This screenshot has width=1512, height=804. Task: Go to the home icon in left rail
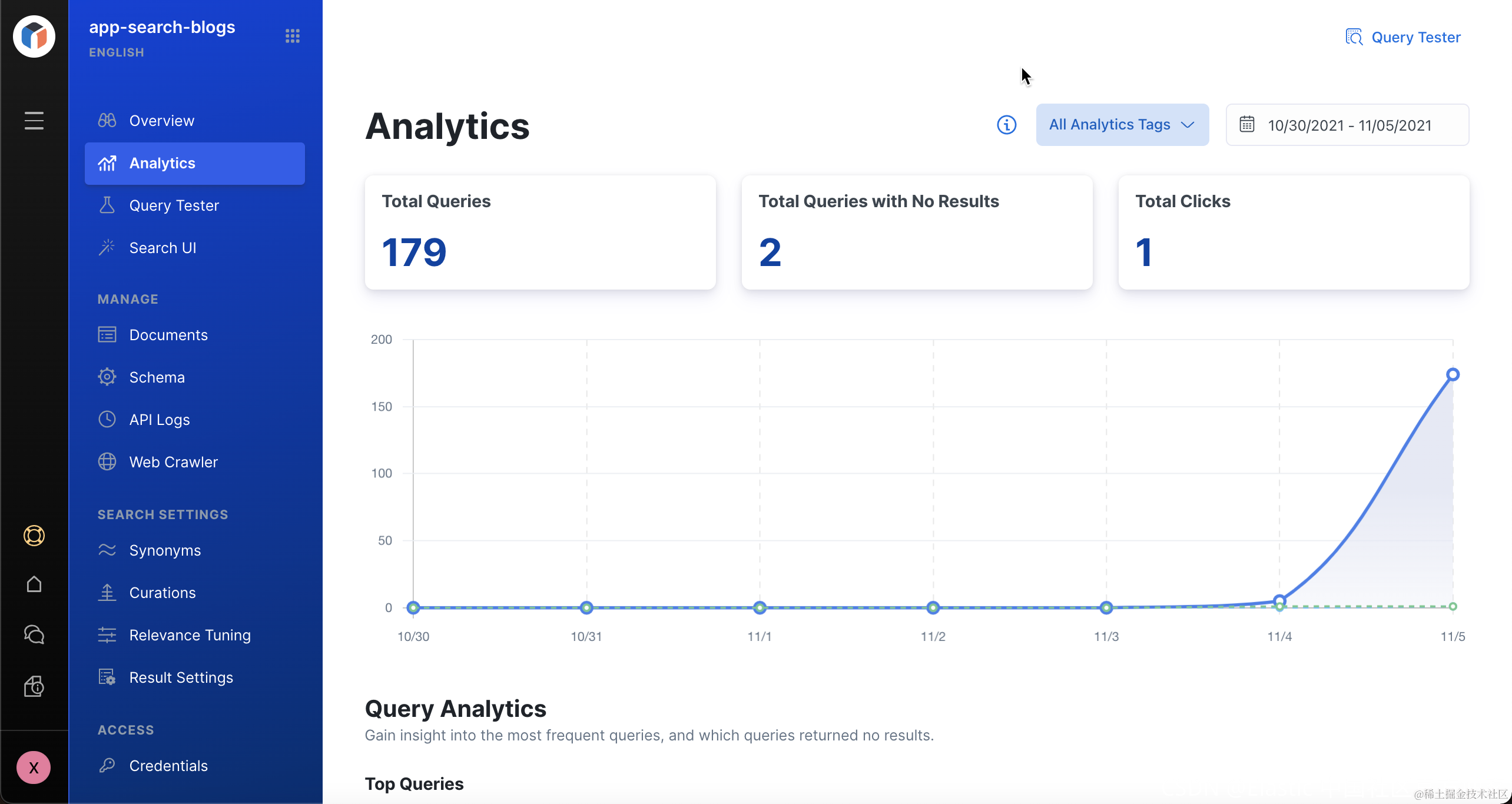coord(34,584)
